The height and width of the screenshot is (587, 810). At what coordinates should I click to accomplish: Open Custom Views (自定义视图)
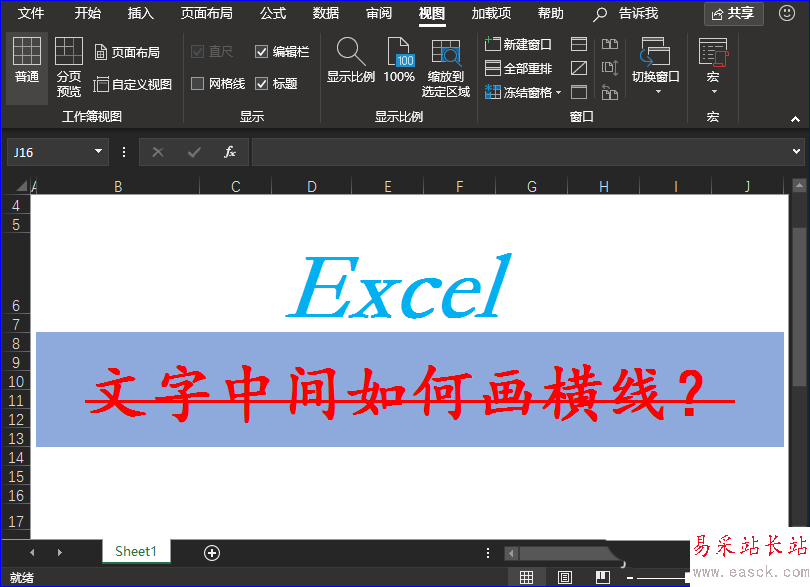pyautogui.click(x=133, y=84)
